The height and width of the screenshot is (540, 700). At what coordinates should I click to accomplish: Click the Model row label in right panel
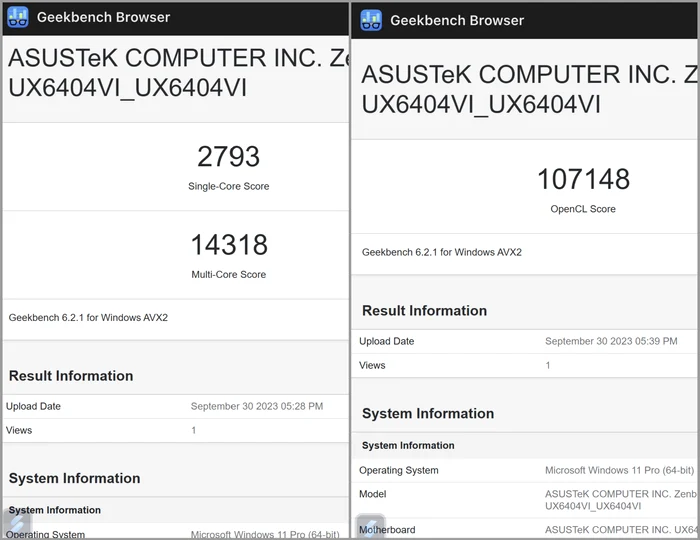coord(372,494)
